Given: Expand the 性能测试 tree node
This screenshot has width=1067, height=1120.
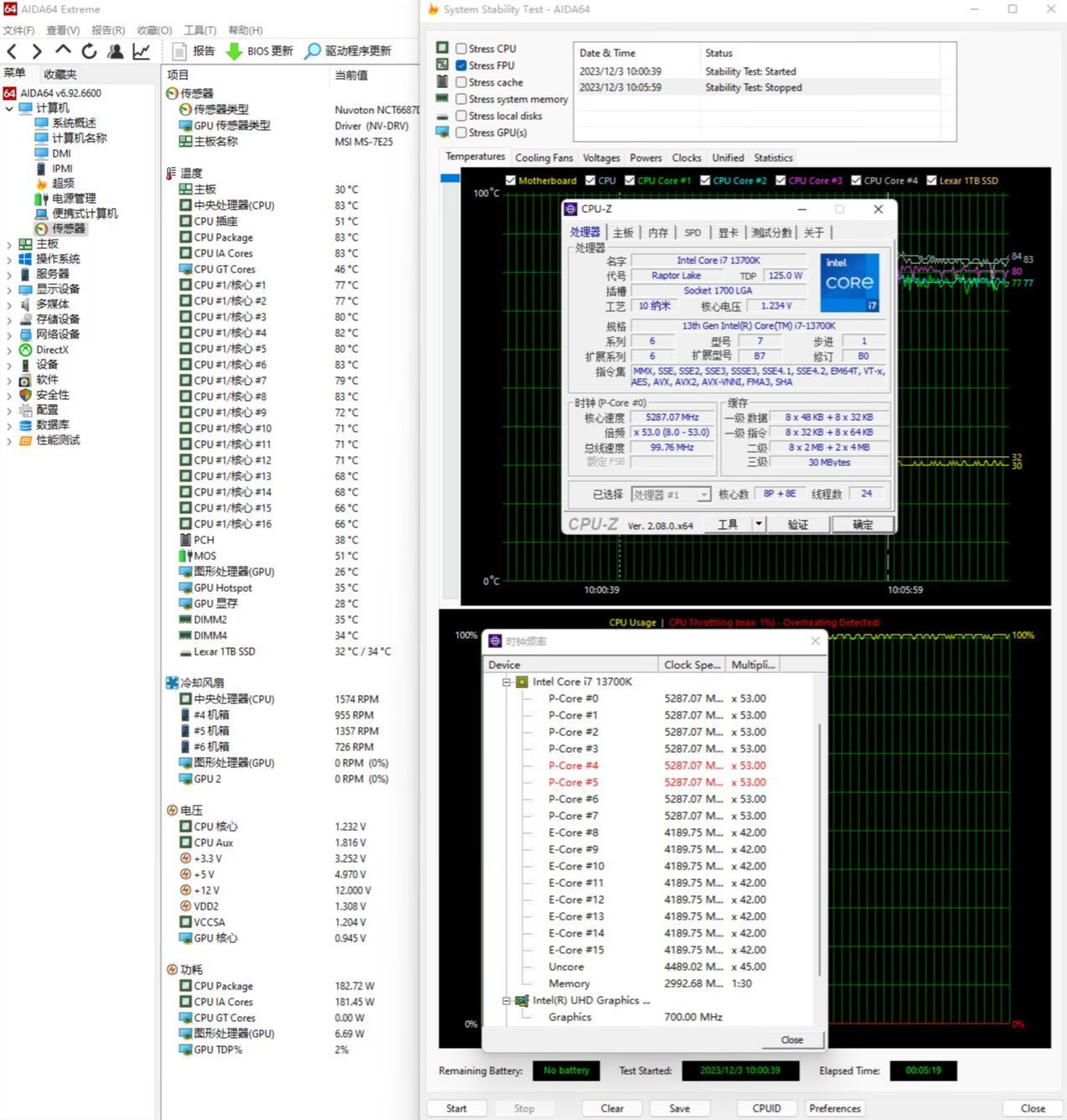Looking at the screenshot, I should (x=9, y=440).
